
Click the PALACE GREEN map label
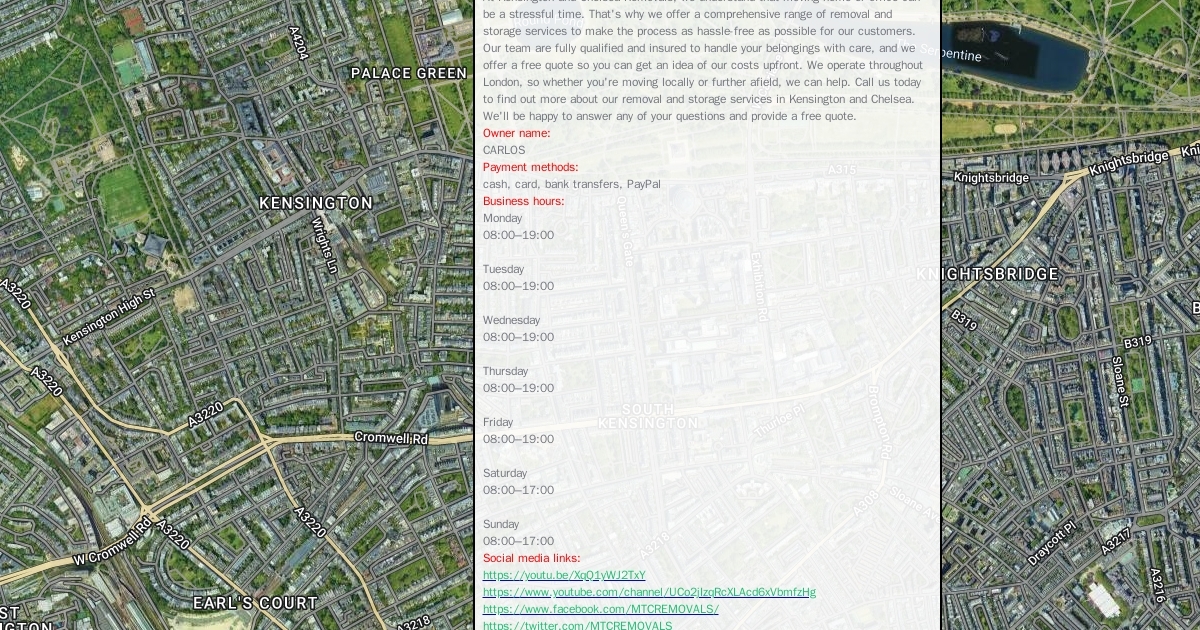click(x=408, y=73)
